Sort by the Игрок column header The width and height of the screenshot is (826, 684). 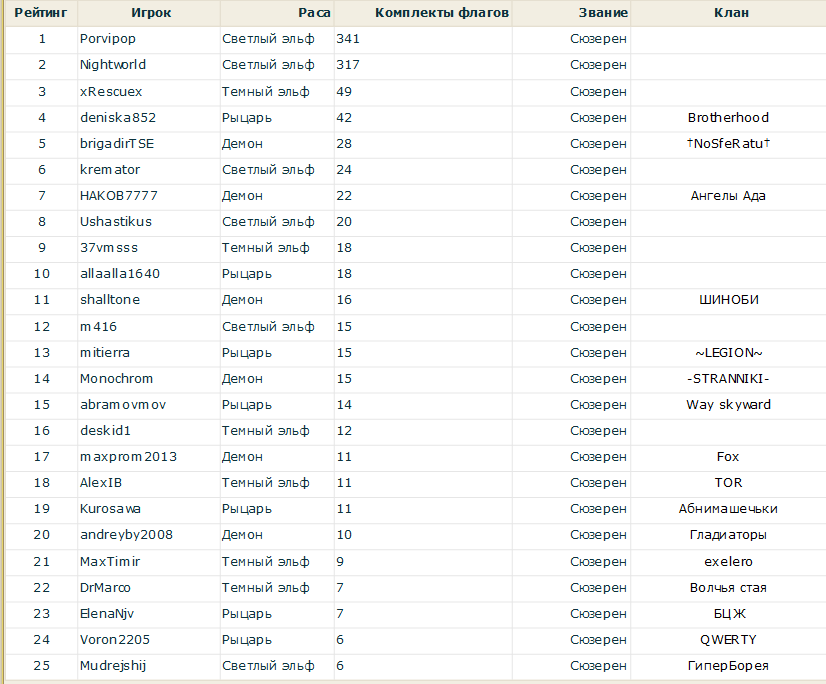151,13
